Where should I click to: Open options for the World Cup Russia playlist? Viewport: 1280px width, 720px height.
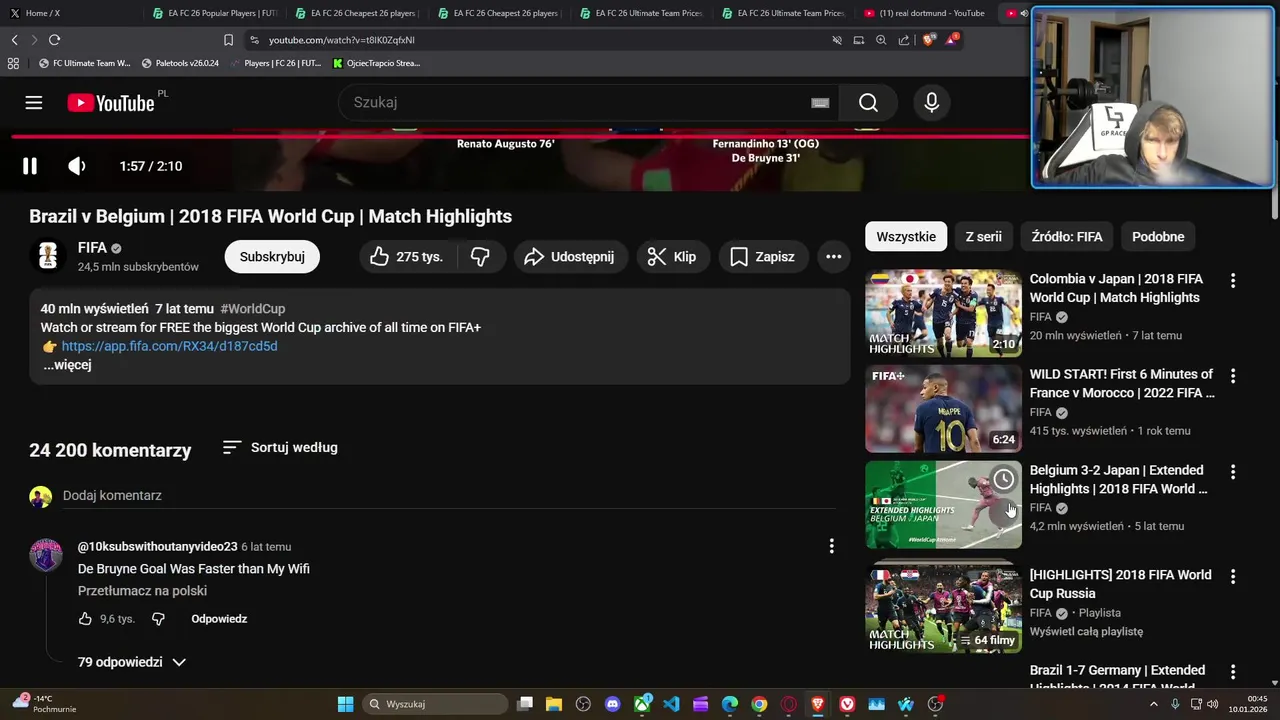click(1233, 576)
